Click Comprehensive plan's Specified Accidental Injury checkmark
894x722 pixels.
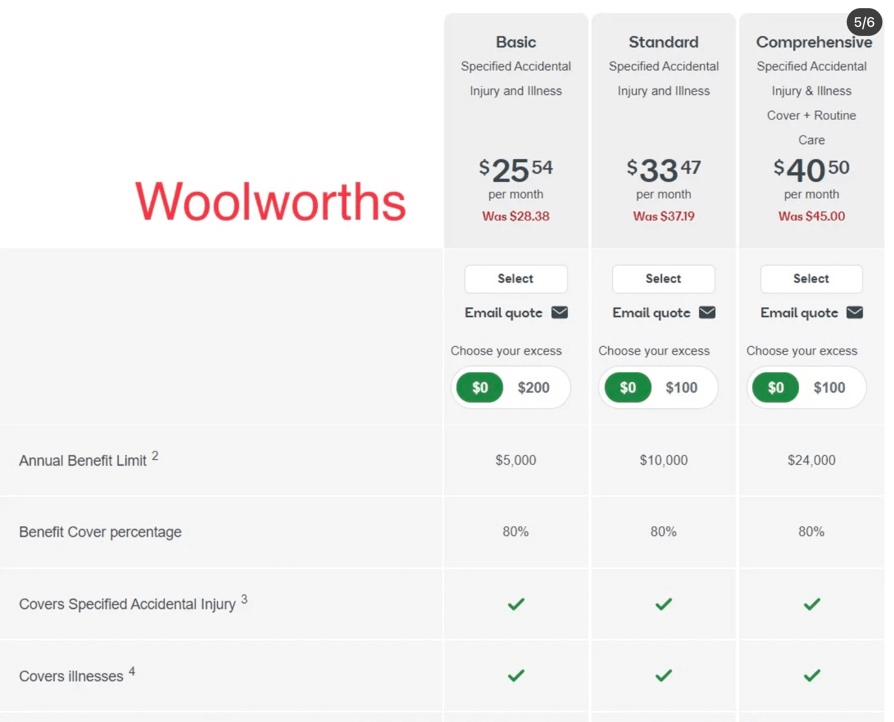click(812, 604)
